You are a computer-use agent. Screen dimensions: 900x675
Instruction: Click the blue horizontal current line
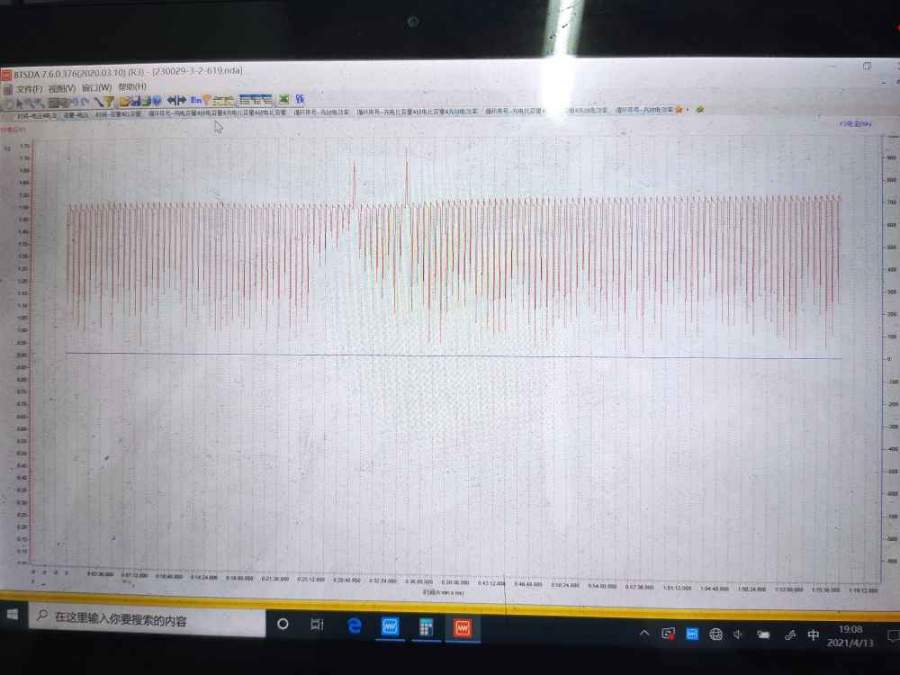[453, 356]
